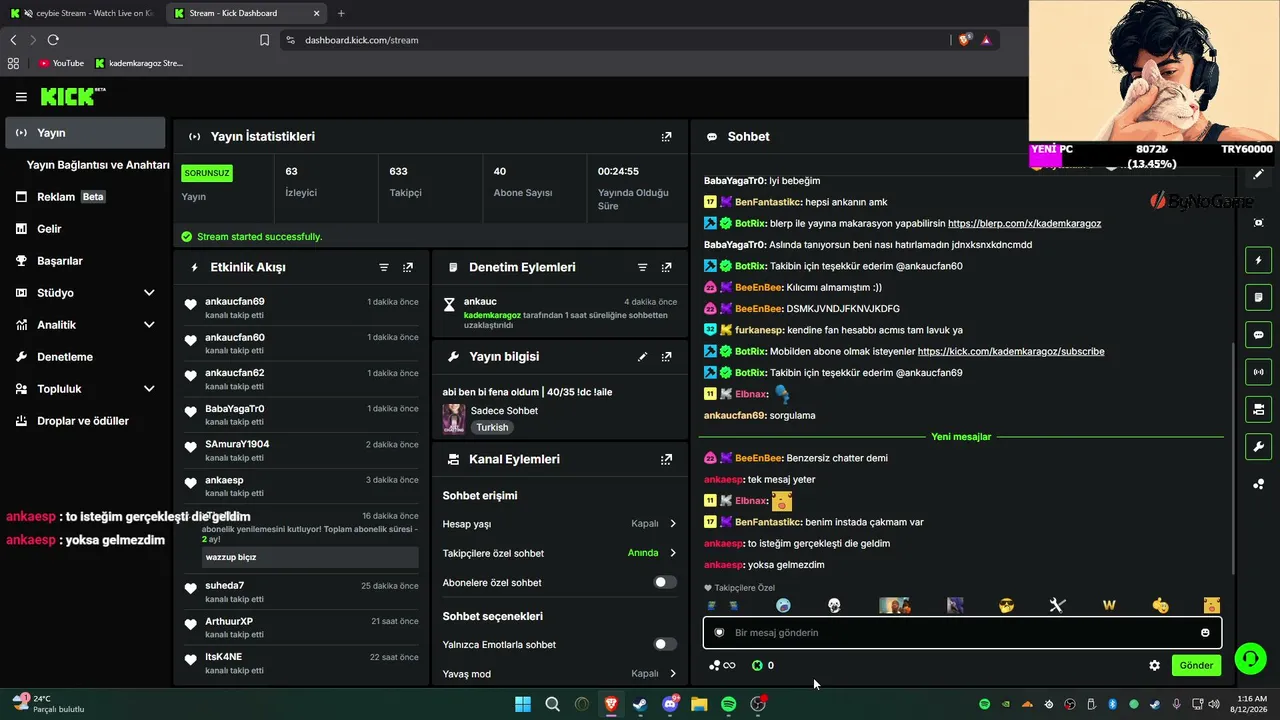
Task: Open Reklam Beta in the sidebar
Action: tap(85, 197)
